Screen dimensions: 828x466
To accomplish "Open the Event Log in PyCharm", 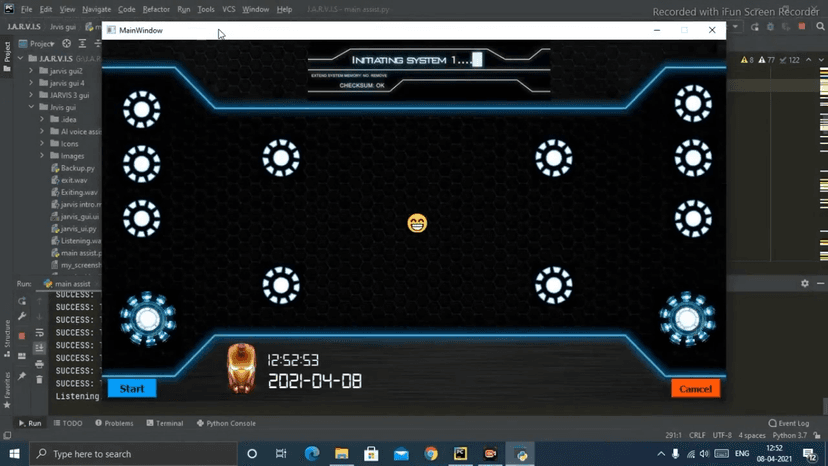I will (x=789, y=423).
